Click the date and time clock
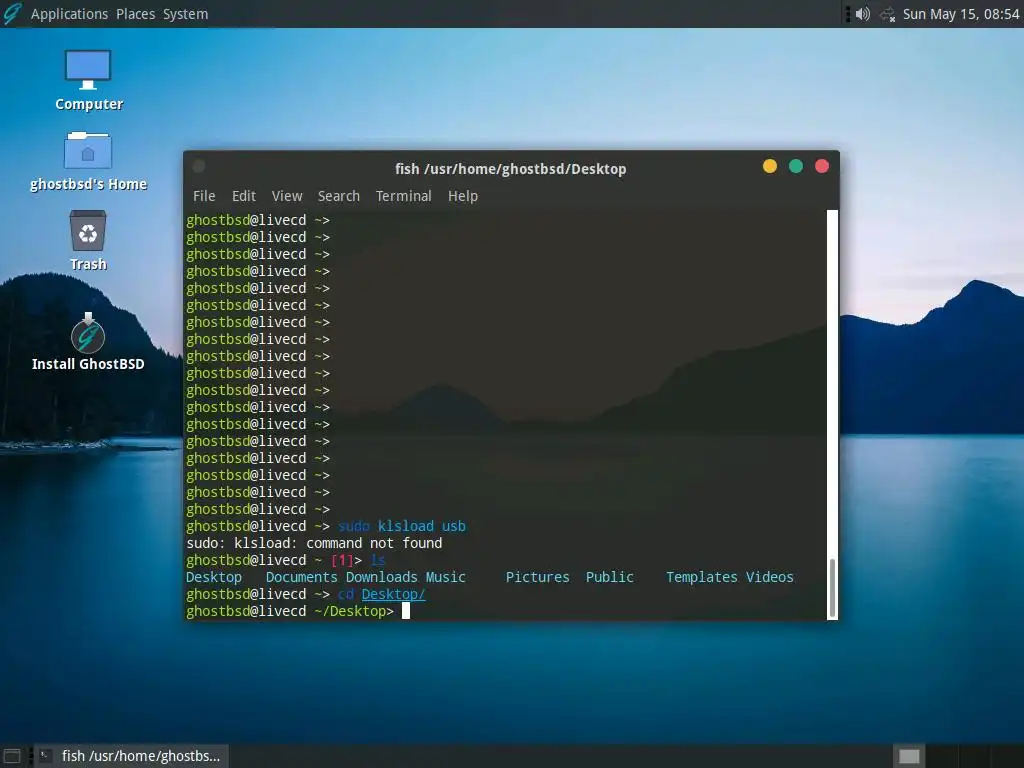Viewport: 1024px width, 768px height. (961, 14)
